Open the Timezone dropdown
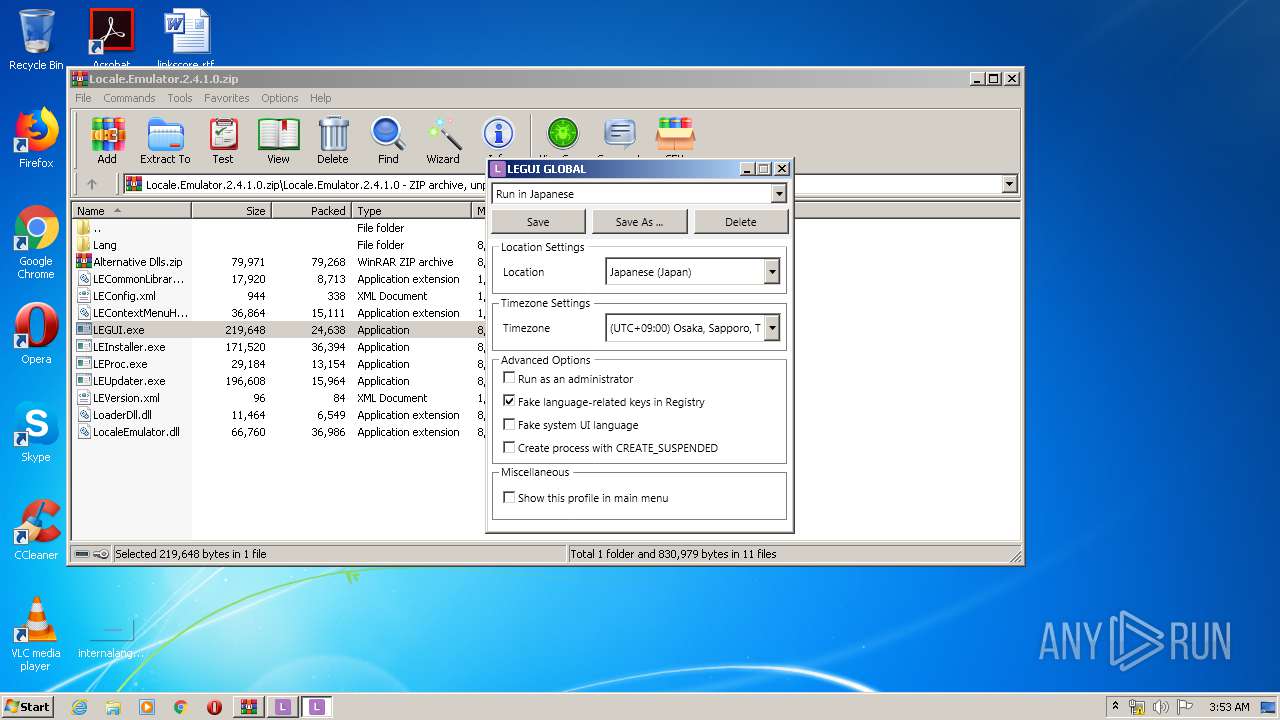The width and height of the screenshot is (1280, 720). coord(772,328)
